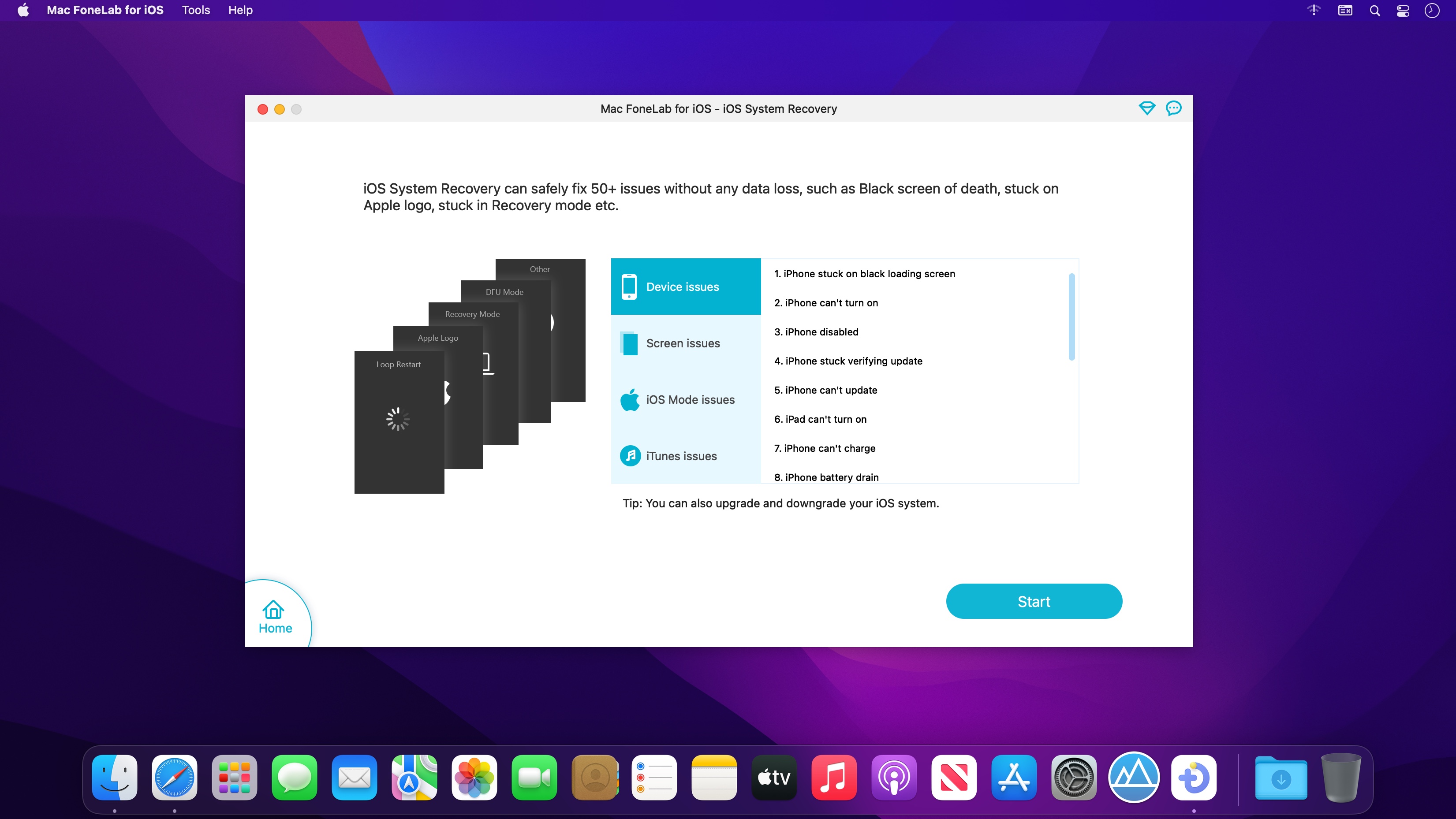Open Mac FoneLab for iOS app menu
This screenshot has width=1456, height=819.
pyautogui.click(x=105, y=10)
